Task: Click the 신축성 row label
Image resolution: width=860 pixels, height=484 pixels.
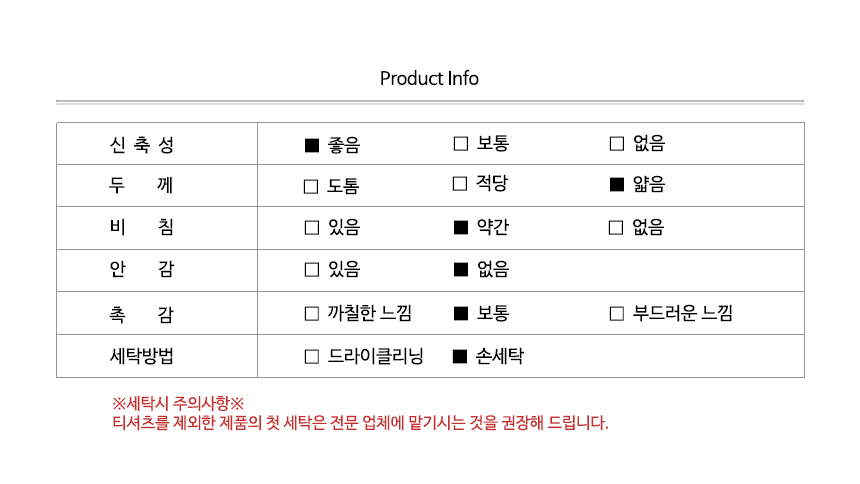Action: click(141, 144)
